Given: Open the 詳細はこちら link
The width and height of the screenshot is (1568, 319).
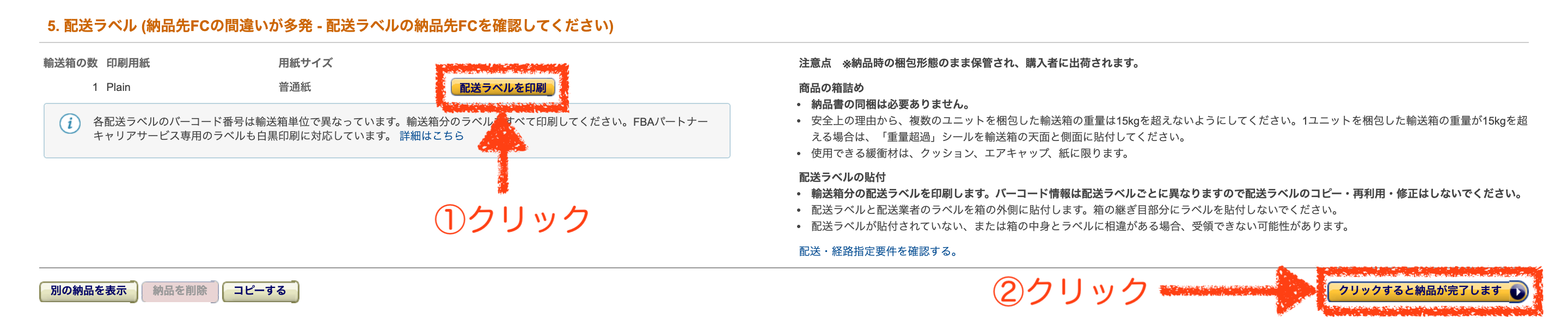Looking at the screenshot, I should pyautogui.click(x=431, y=136).
